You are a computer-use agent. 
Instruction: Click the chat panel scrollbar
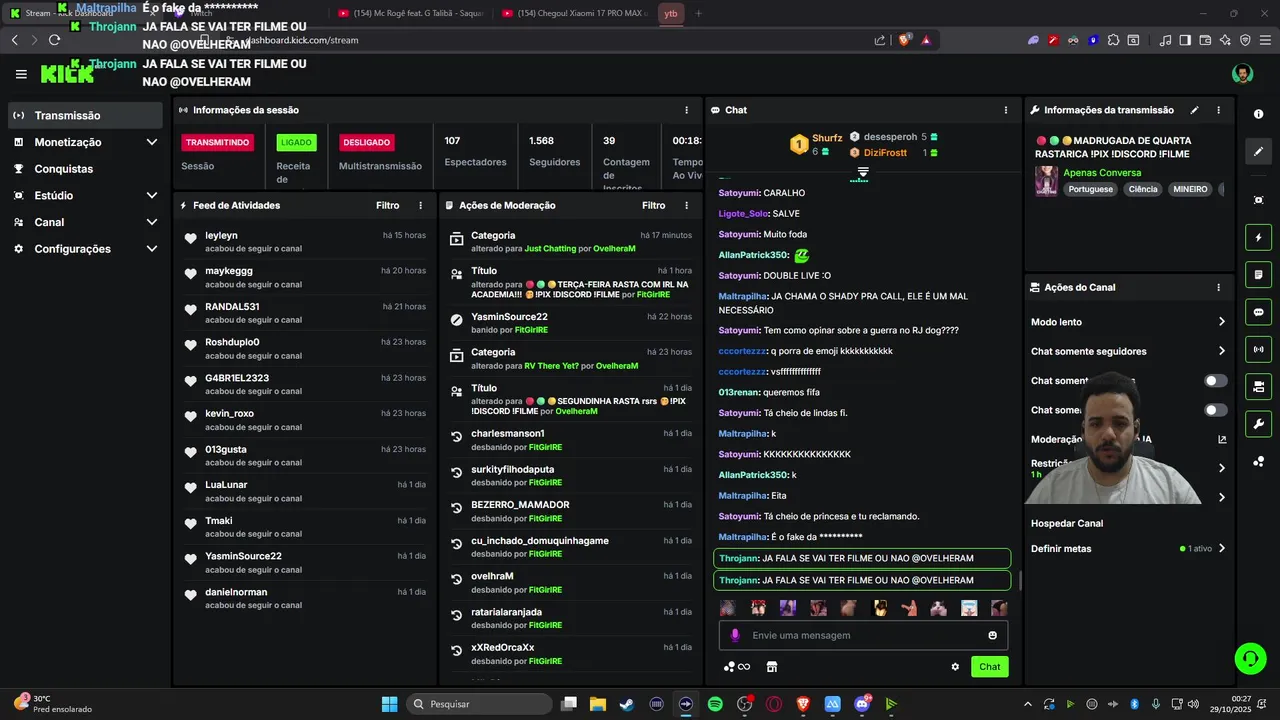pyautogui.click(x=1020, y=580)
